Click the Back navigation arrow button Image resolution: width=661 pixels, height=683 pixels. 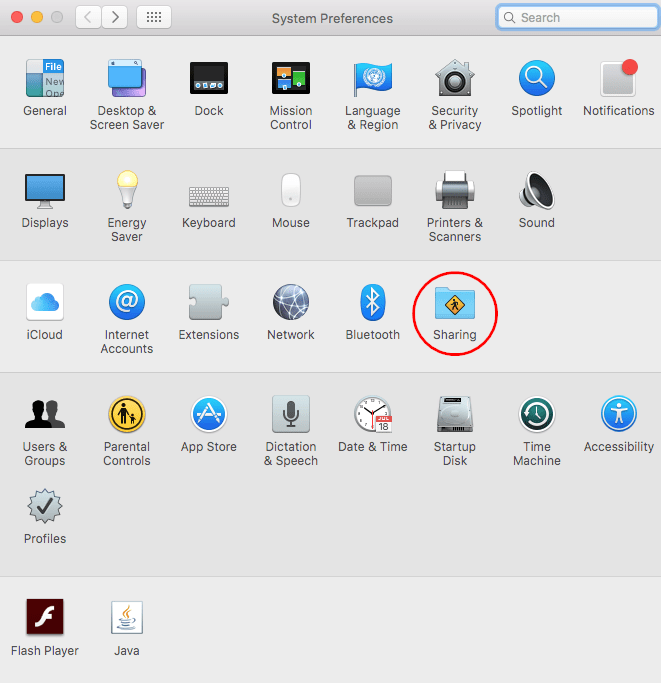click(88, 17)
